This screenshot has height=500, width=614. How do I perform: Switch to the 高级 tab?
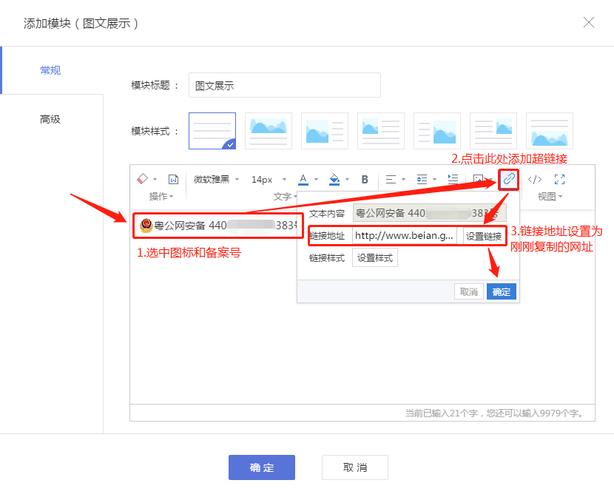click(50, 119)
